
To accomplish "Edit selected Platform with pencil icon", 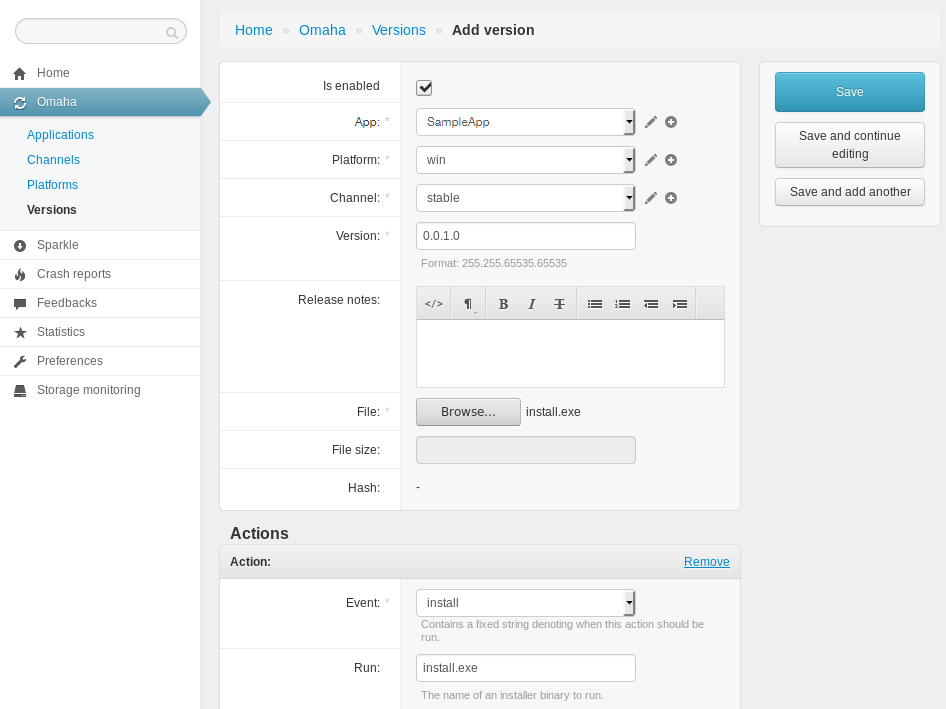I will coord(650,160).
